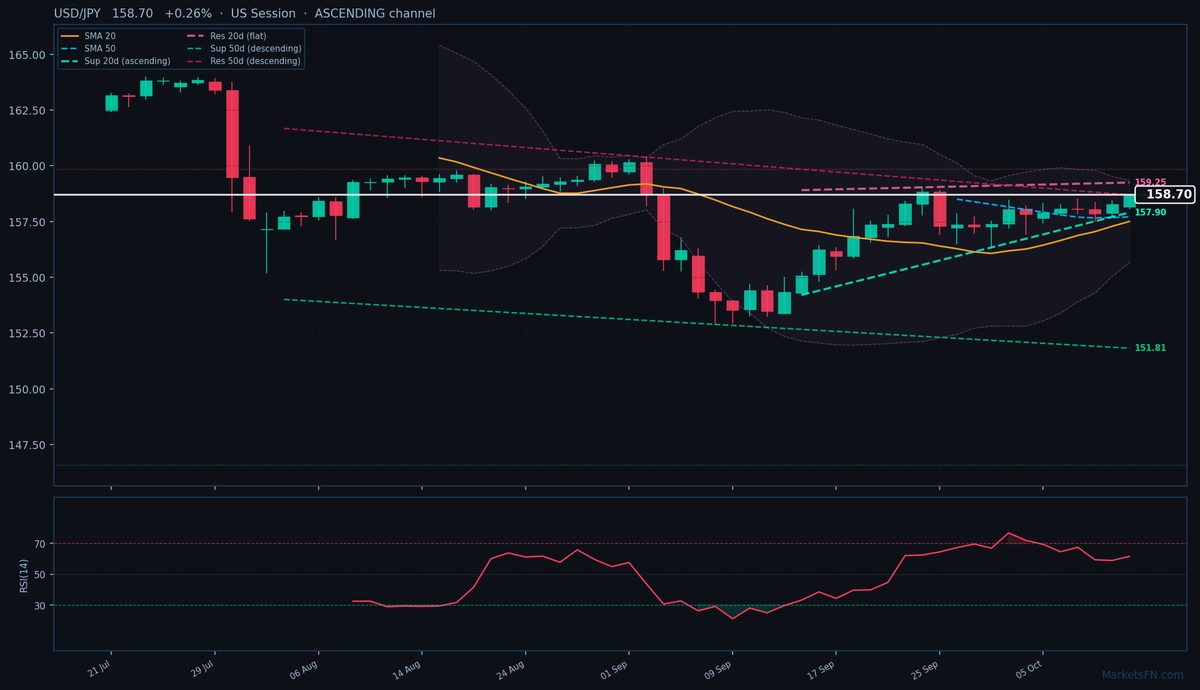Click the US Session text in title

263,14
